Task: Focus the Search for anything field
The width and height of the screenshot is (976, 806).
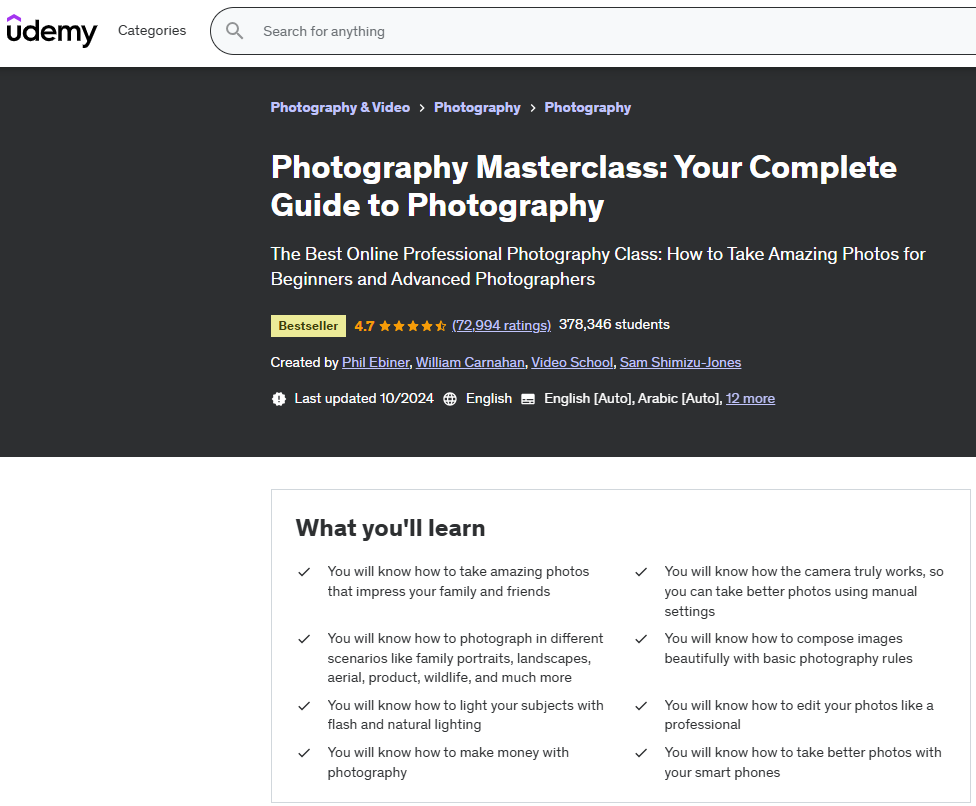Action: (x=600, y=31)
